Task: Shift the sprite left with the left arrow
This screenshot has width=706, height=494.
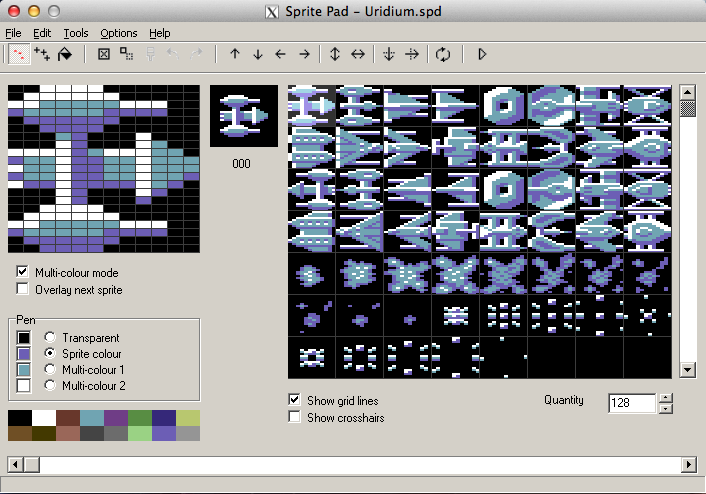Action: pos(281,54)
